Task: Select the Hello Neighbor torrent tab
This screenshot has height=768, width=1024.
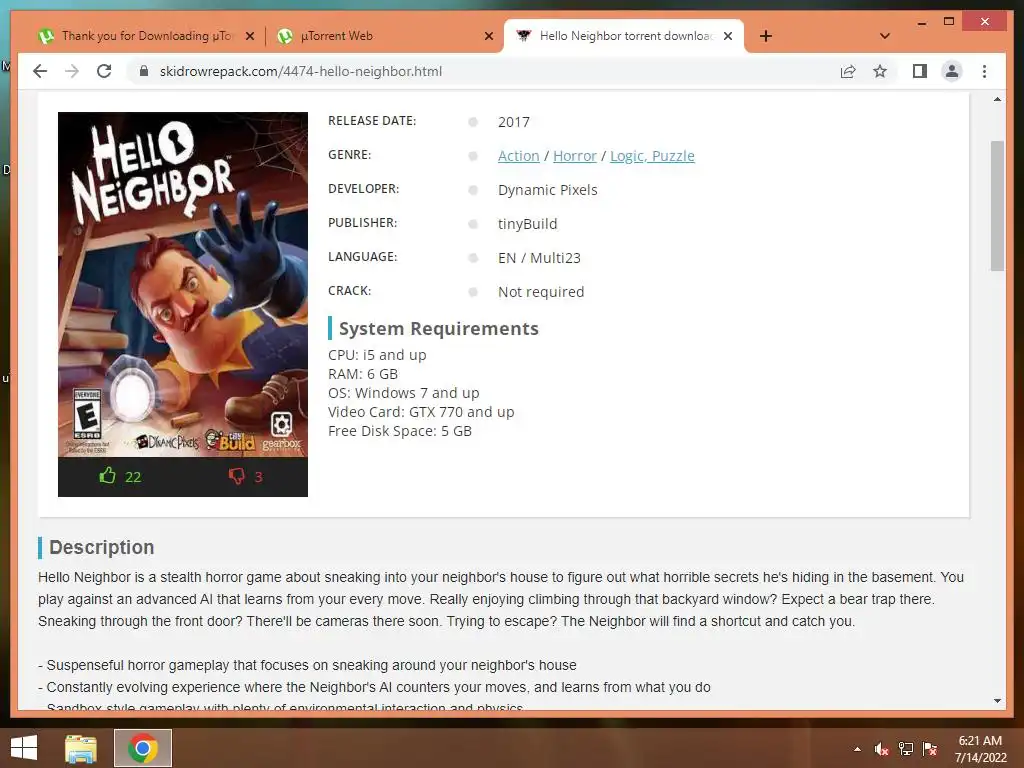Action: point(624,36)
